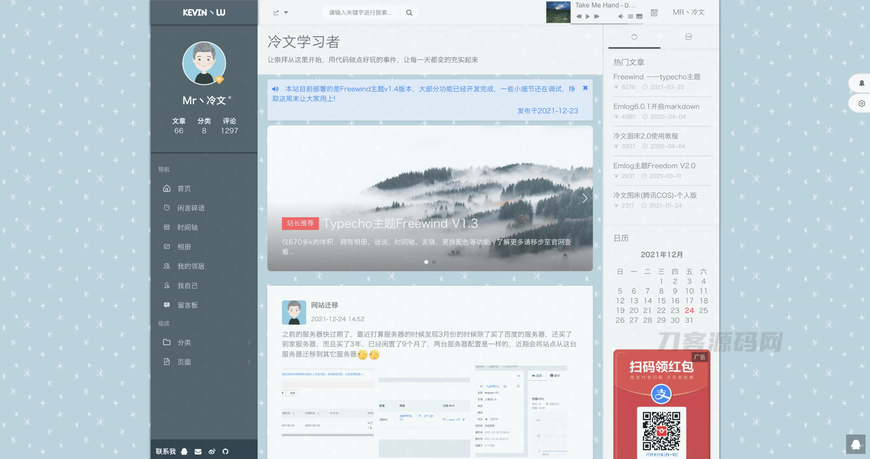
Task: Click the Weibo contact icon
Action: coord(212,451)
